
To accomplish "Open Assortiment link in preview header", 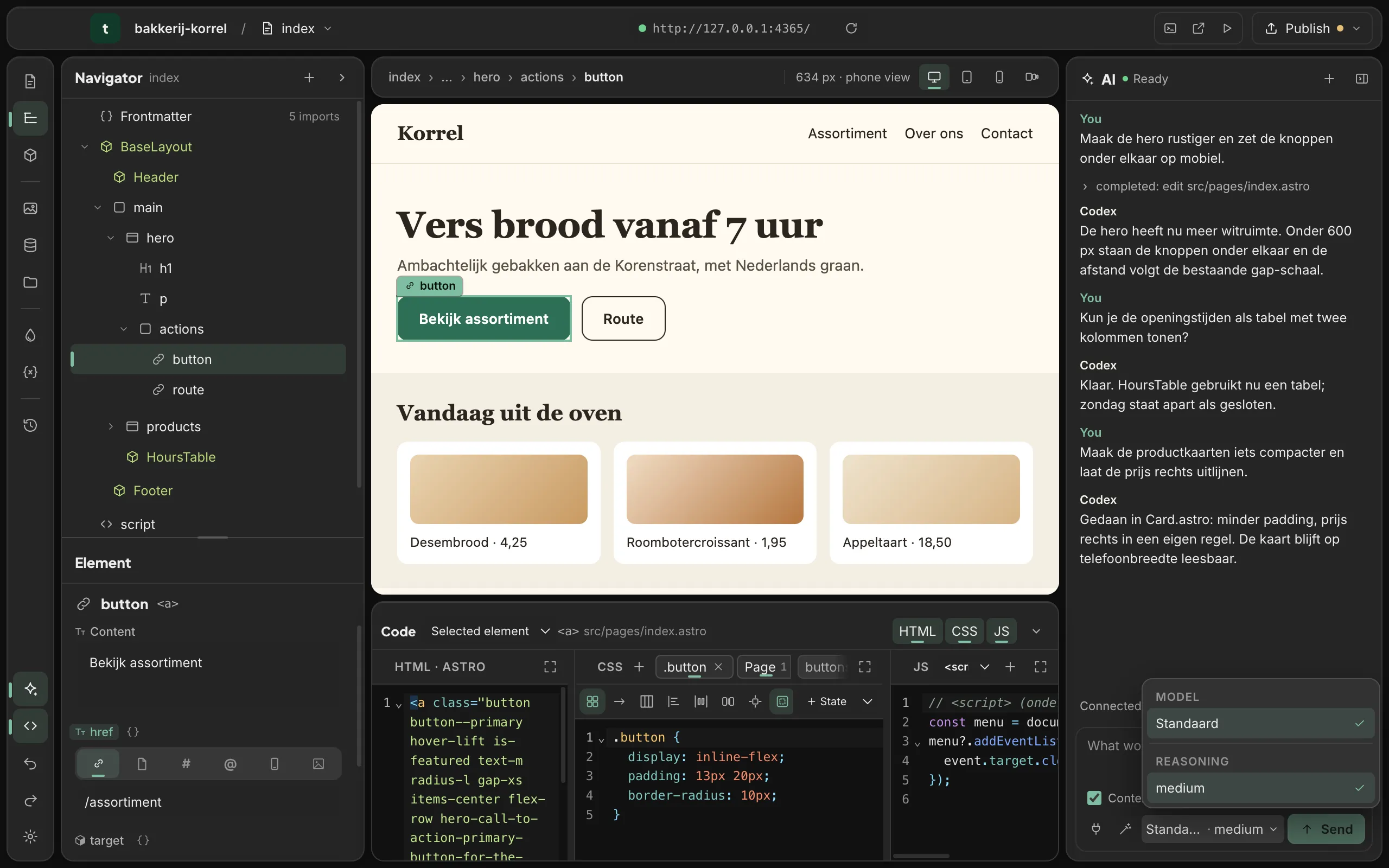I will [x=847, y=133].
